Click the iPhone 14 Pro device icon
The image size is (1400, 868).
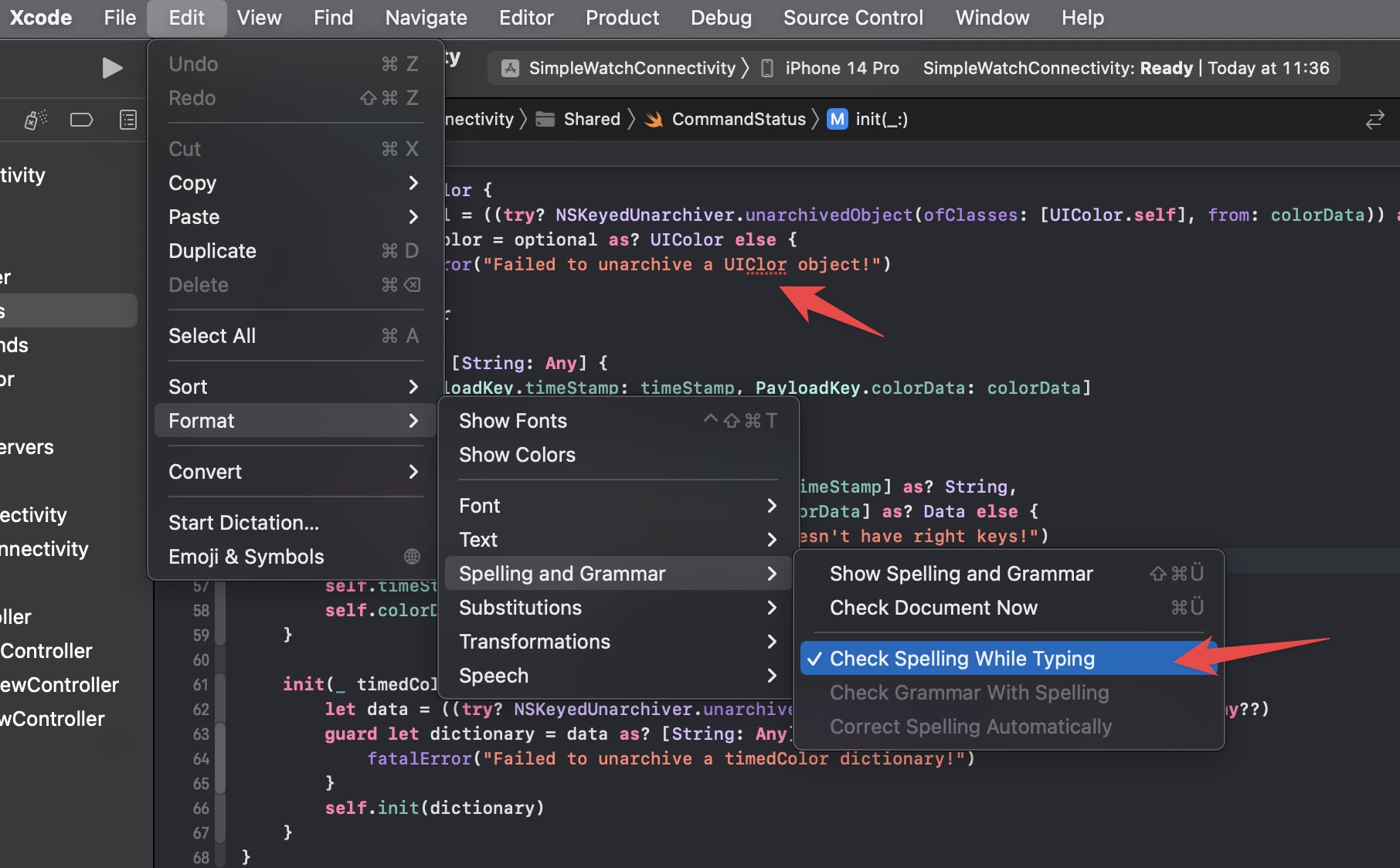coord(767,68)
